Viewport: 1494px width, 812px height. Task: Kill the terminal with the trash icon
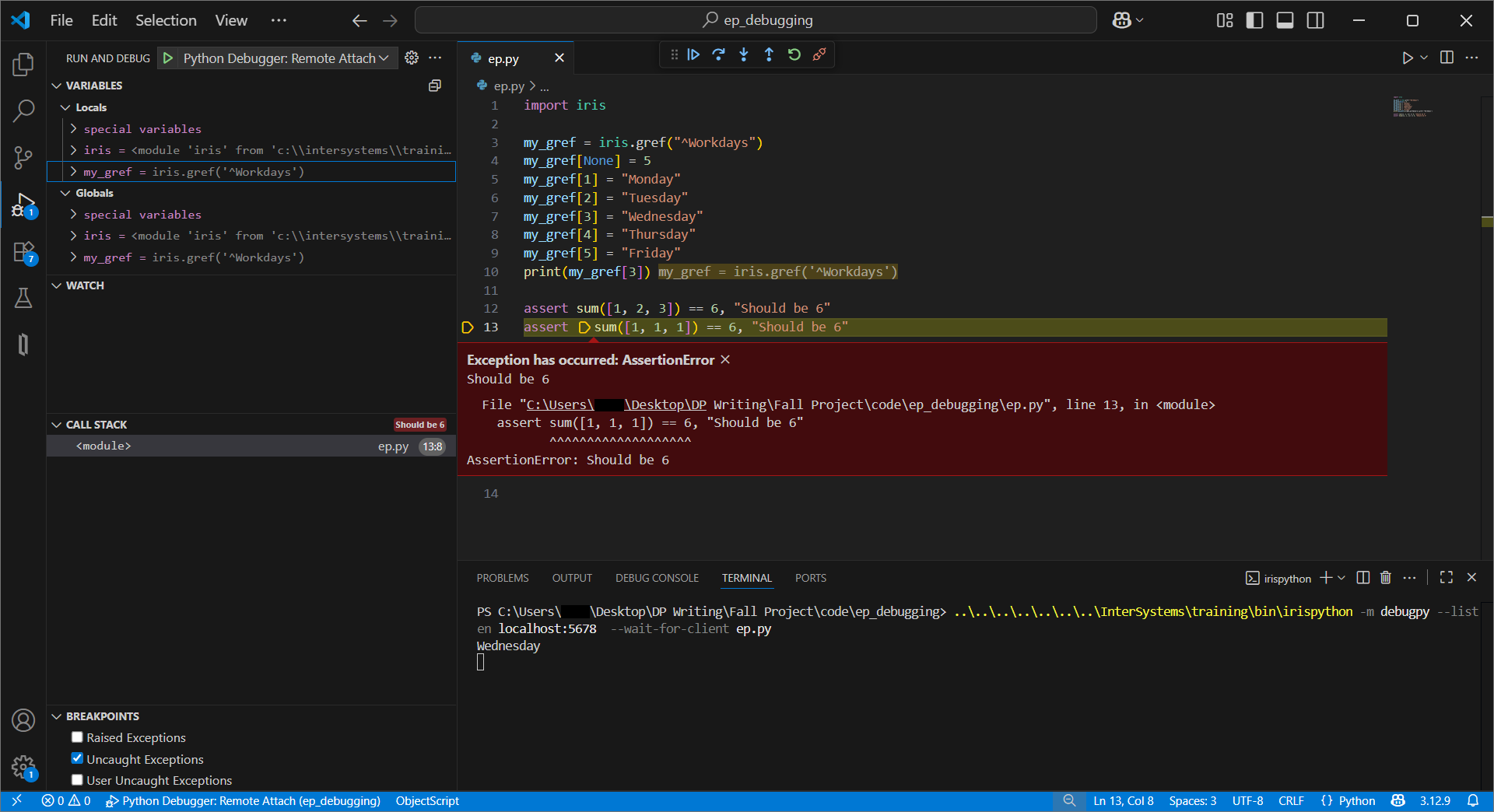point(1385,577)
